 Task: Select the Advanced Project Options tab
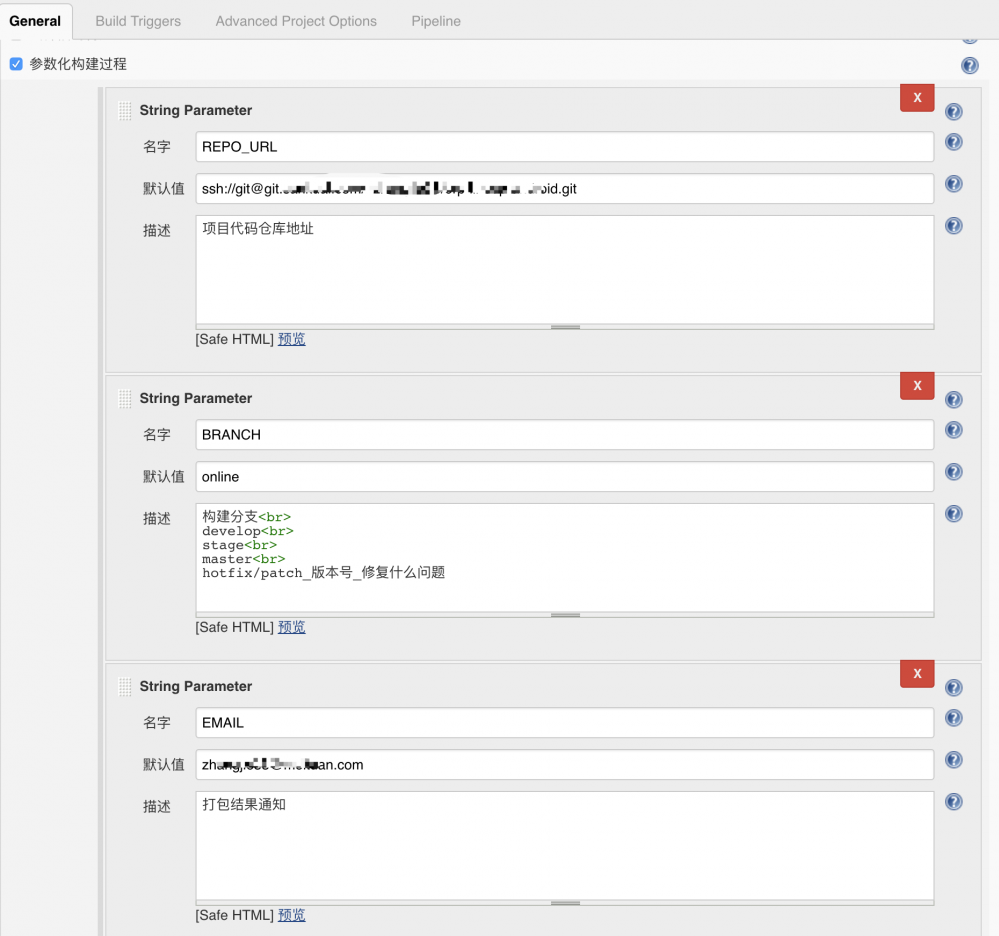pos(295,20)
